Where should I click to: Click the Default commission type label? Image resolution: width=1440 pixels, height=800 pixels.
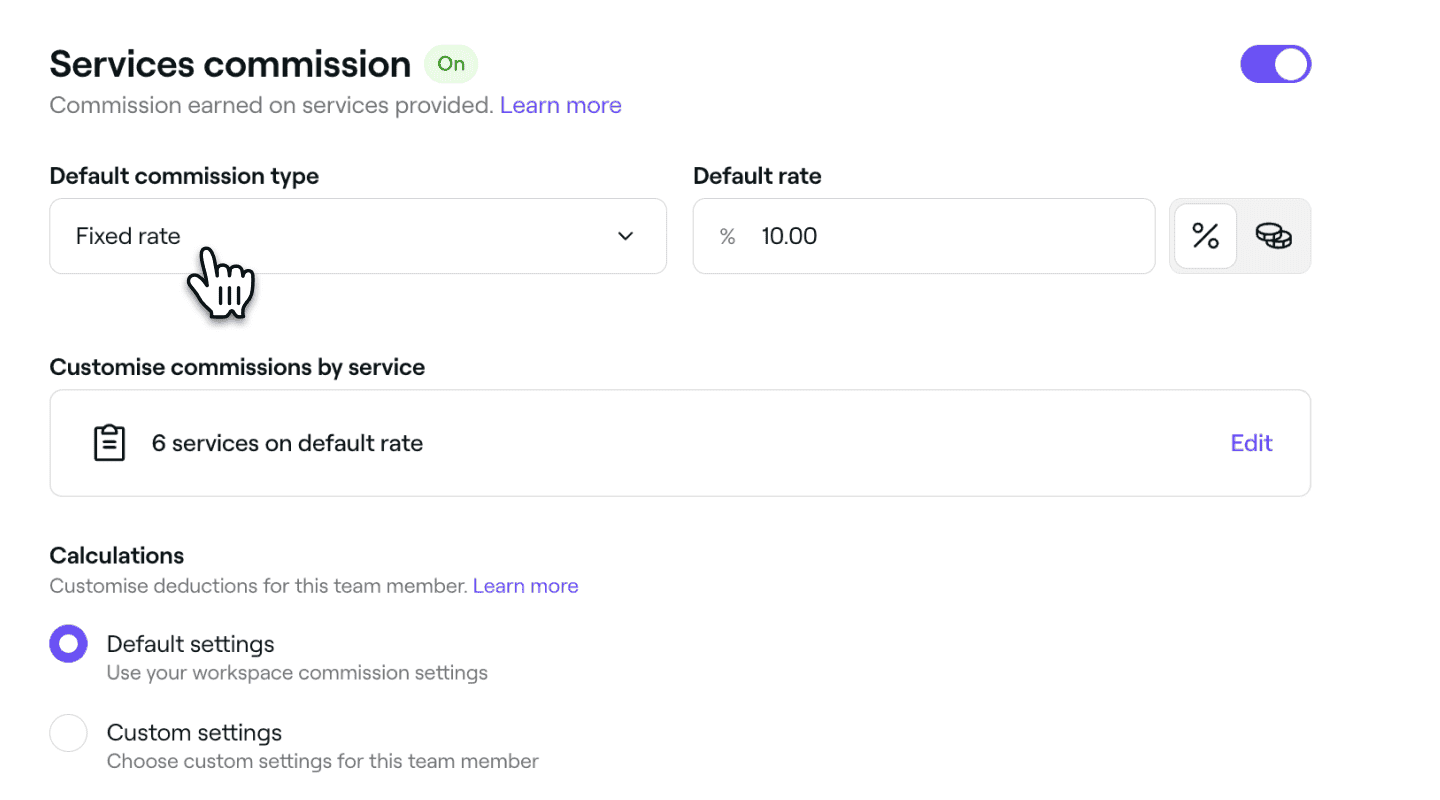pos(184,176)
